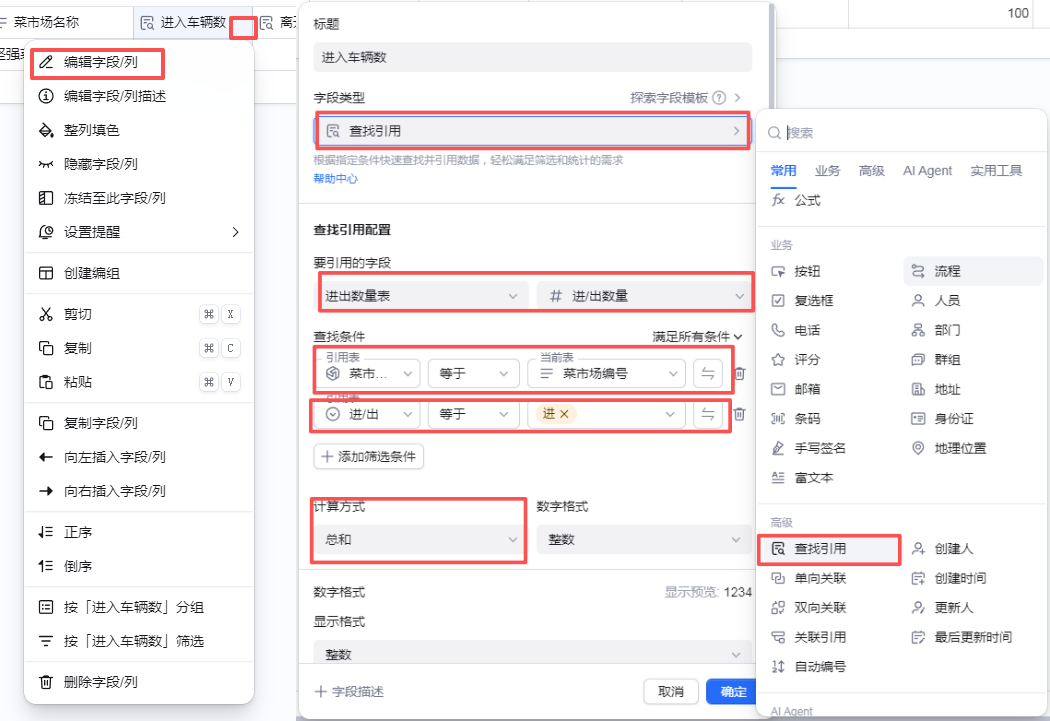Remove the 进 tag from condition value

pyautogui.click(x=564, y=414)
